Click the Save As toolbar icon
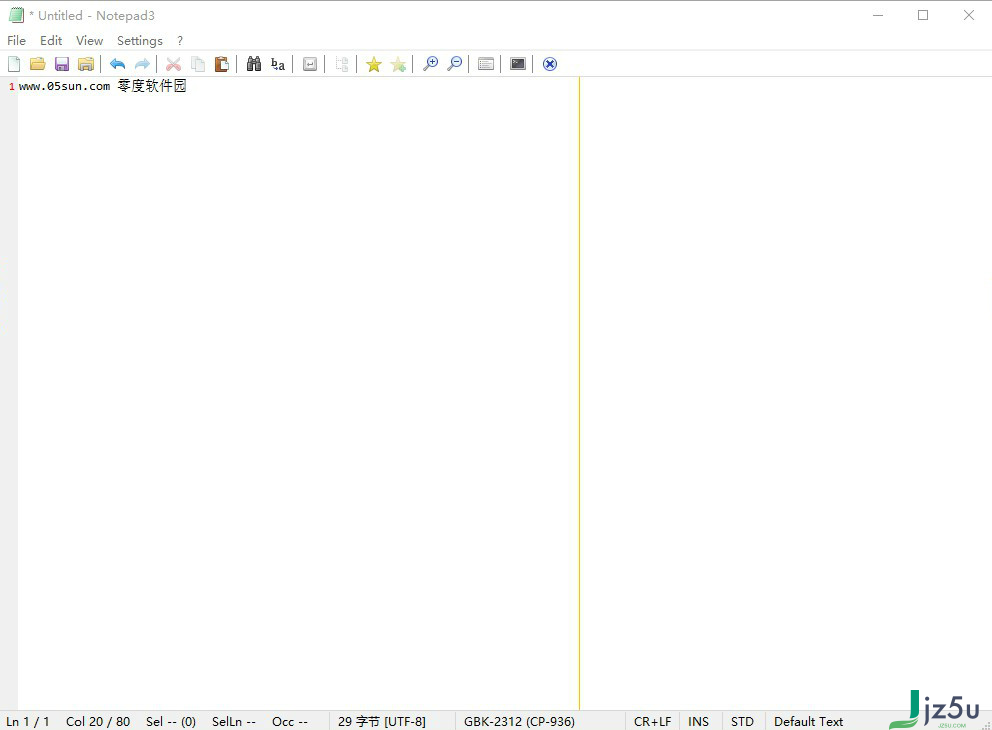Viewport: 992px width, 730px height. pos(86,64)
